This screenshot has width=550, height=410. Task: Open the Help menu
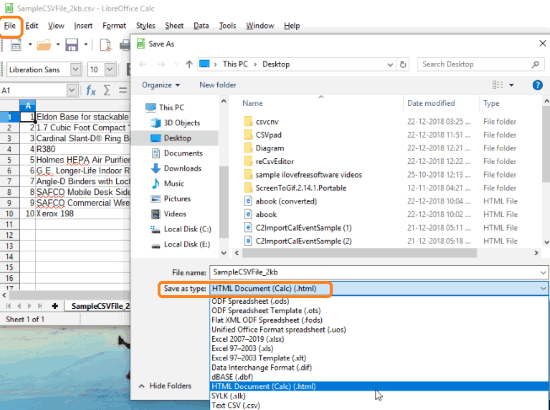click(x=292, y=26)
